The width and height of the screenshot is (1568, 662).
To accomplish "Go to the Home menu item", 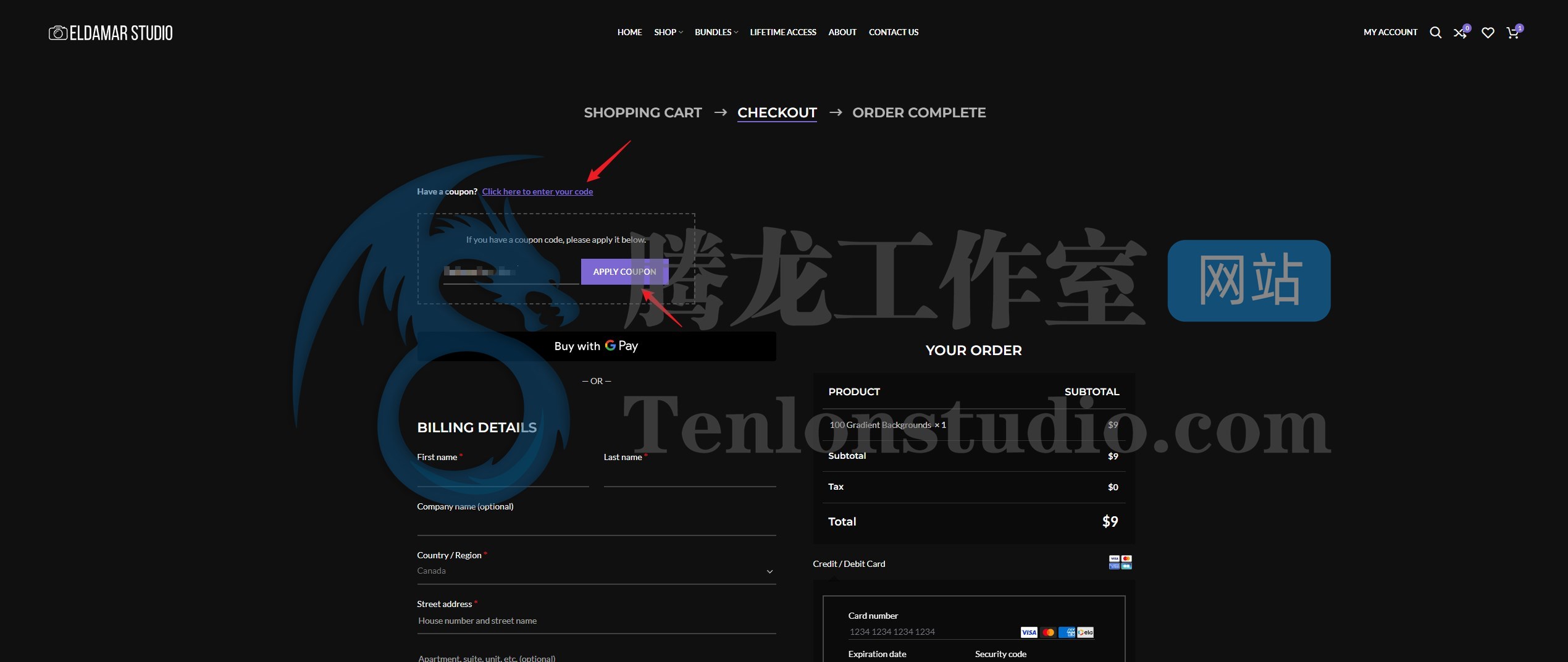I will (629, 32).
